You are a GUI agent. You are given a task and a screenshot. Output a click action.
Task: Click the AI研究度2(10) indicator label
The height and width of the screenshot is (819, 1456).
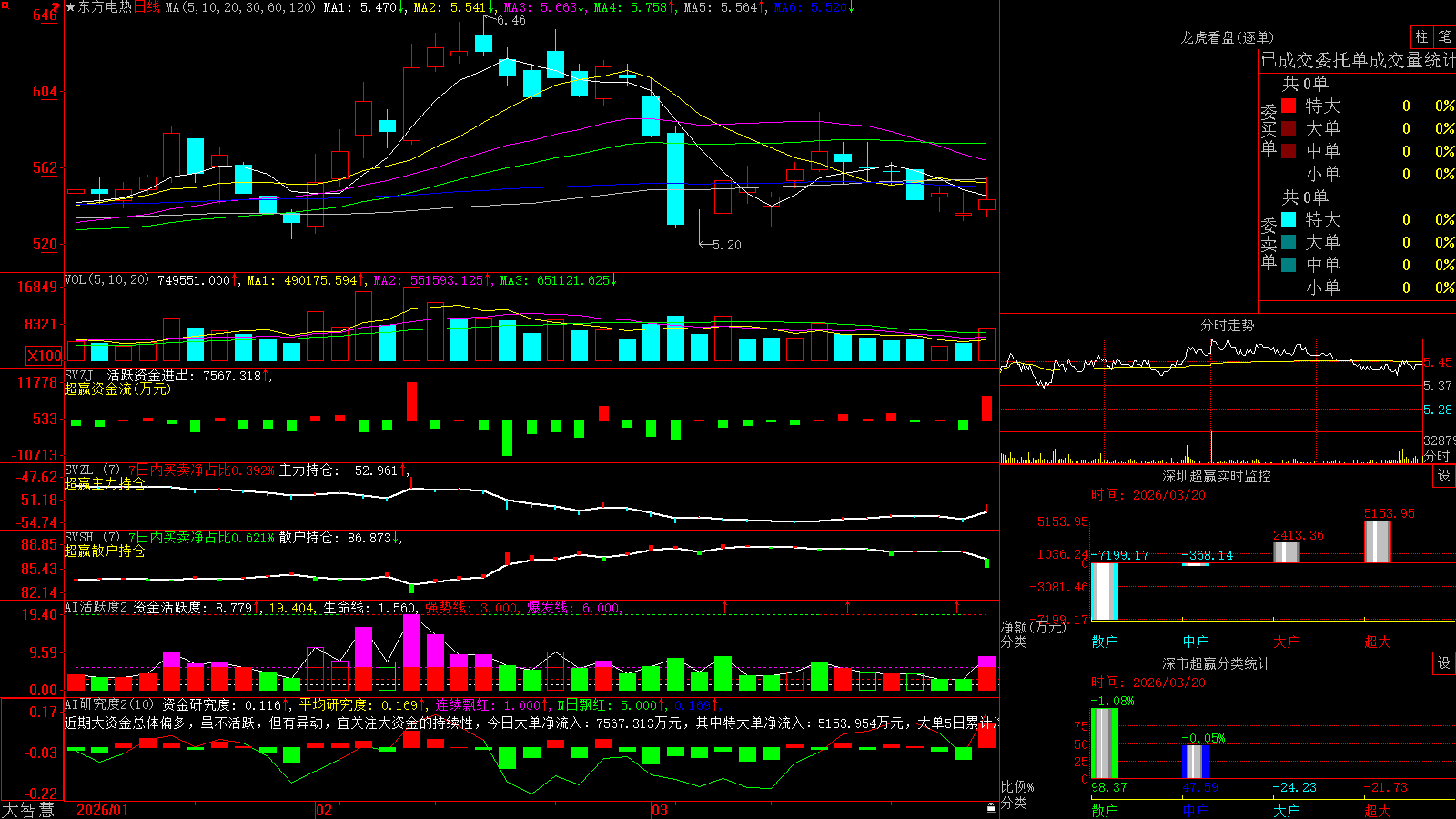tap(110, 704)
